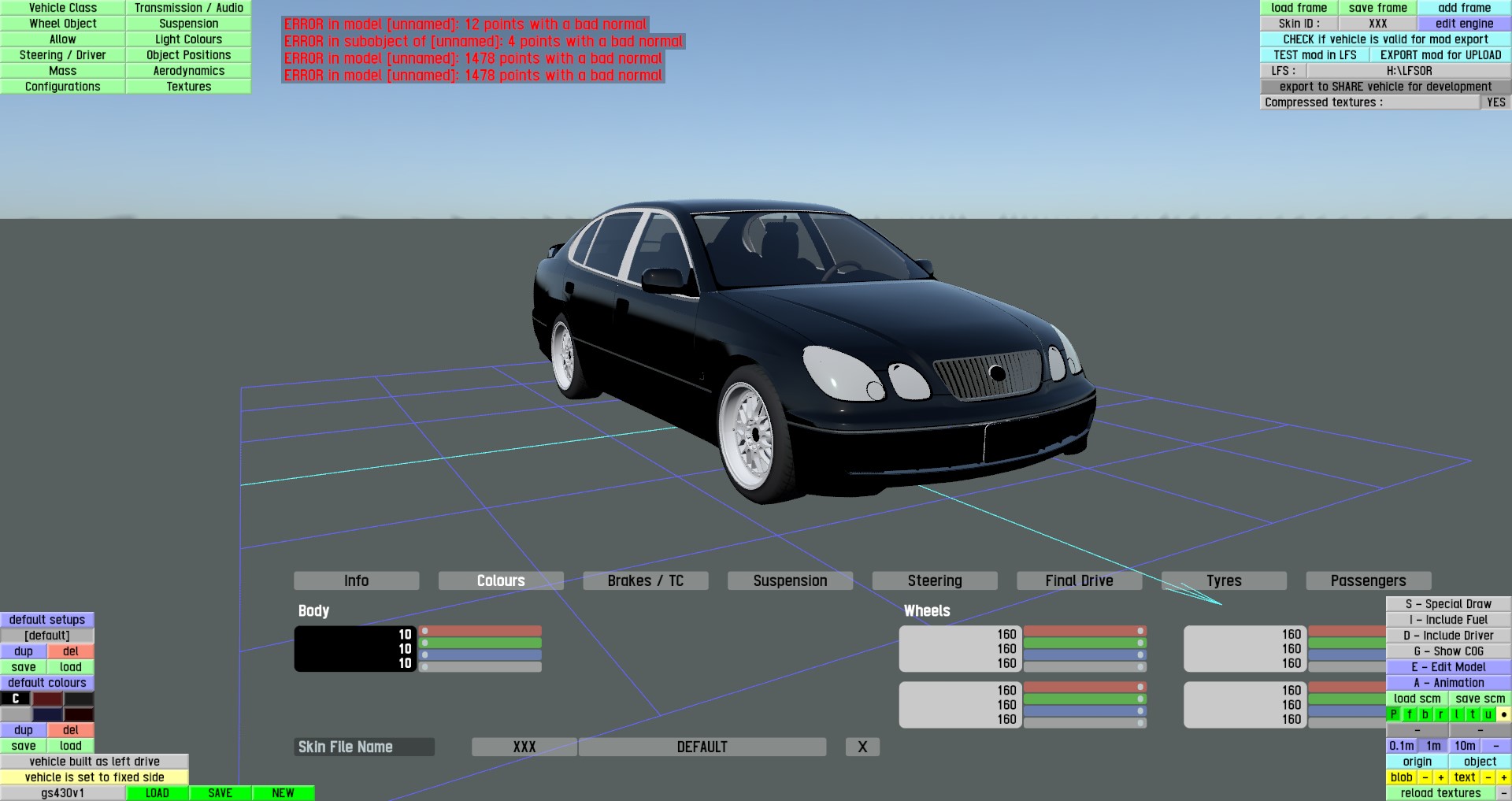Viewport: 1512px width, 801px height.
Task: Set grid size to 0.1m
Action: click(1402, 746)
